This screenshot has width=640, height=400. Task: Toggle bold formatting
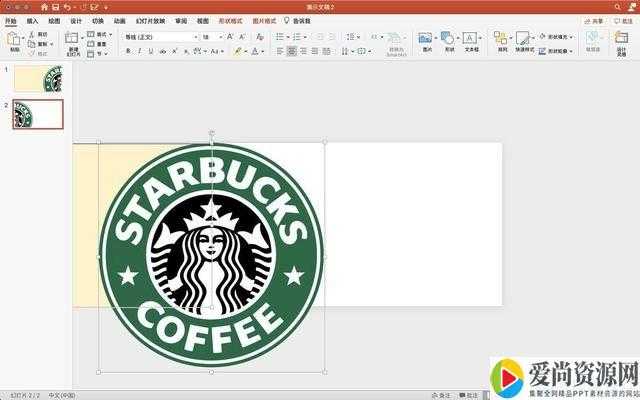pyautogui.click(x=127, y=51)
